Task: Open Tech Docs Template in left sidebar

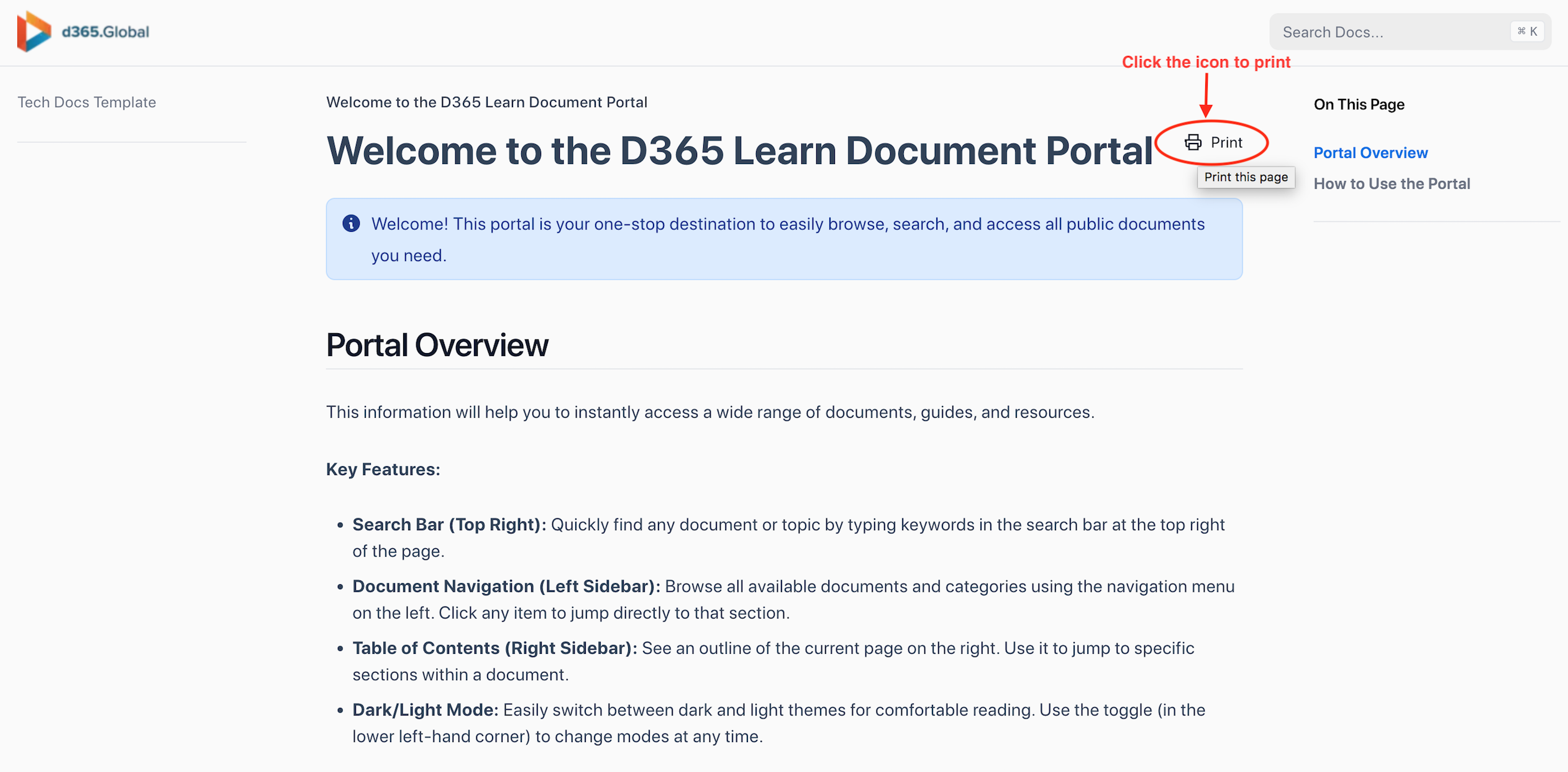Action: coord(86,102)
